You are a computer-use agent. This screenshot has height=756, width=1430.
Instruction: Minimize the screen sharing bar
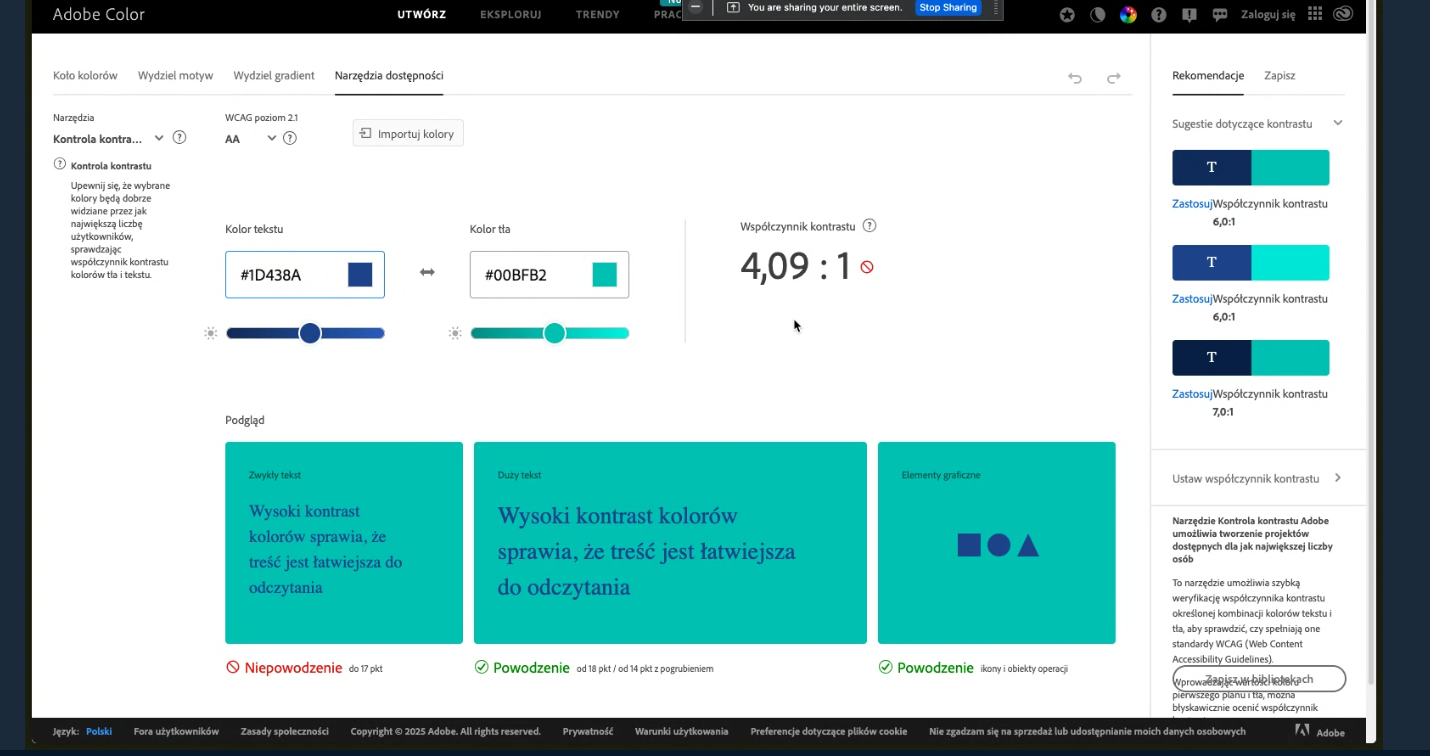coord(696,7)
